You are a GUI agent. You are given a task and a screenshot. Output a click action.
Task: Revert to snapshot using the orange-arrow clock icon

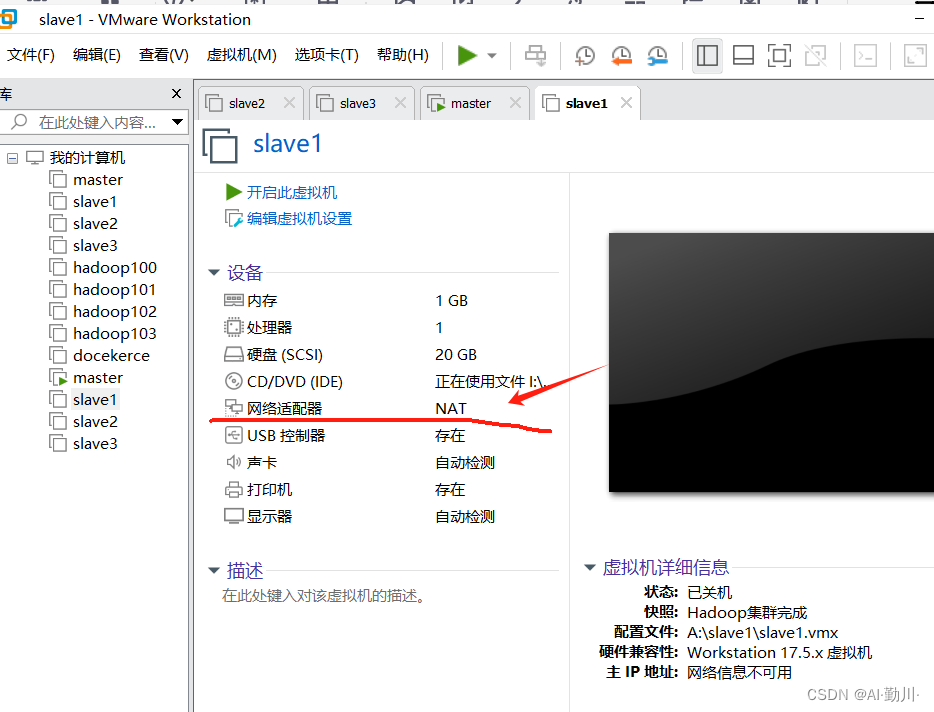point(621,55)
